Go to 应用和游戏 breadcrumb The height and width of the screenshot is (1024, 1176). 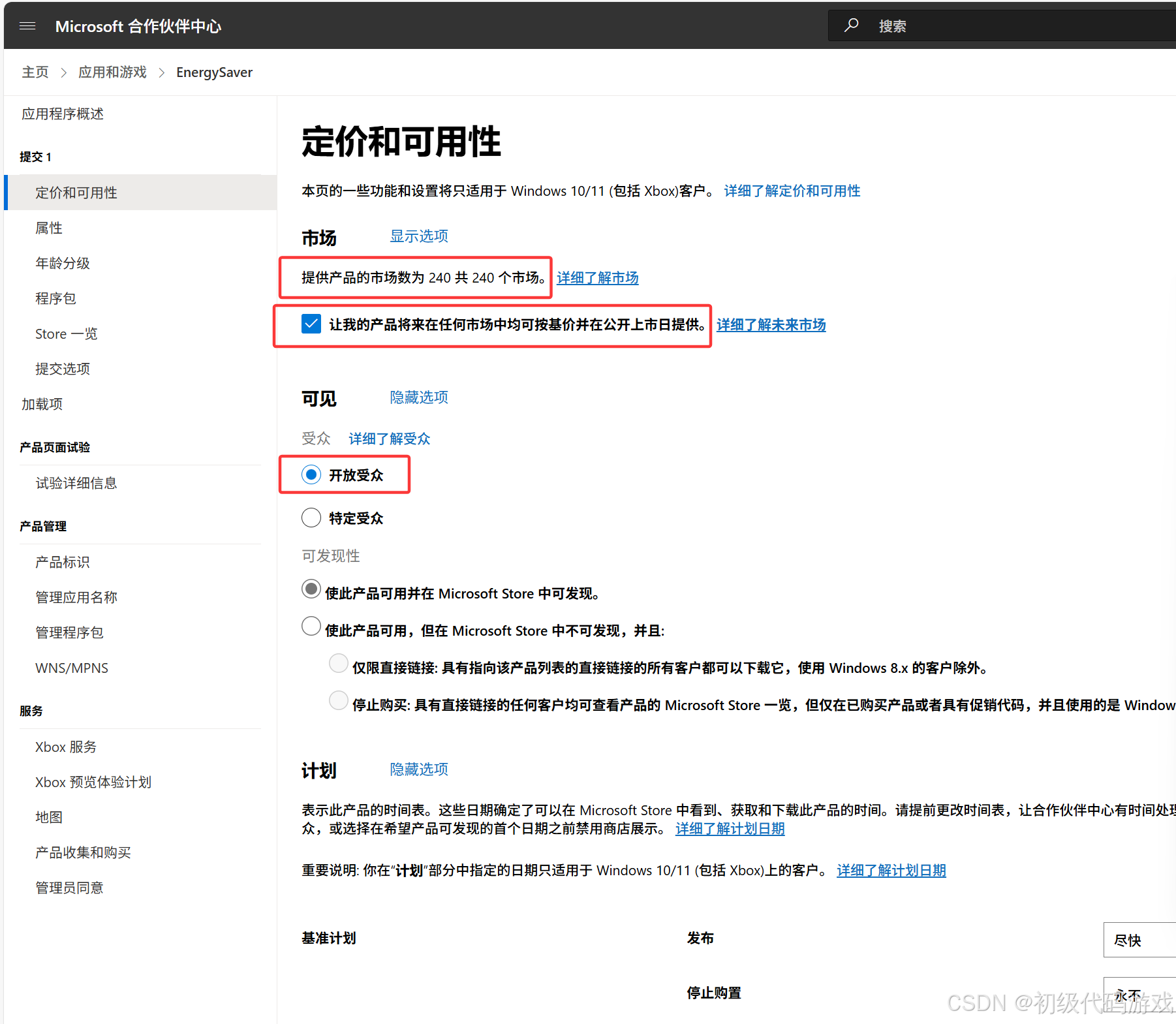click(112, 72)
